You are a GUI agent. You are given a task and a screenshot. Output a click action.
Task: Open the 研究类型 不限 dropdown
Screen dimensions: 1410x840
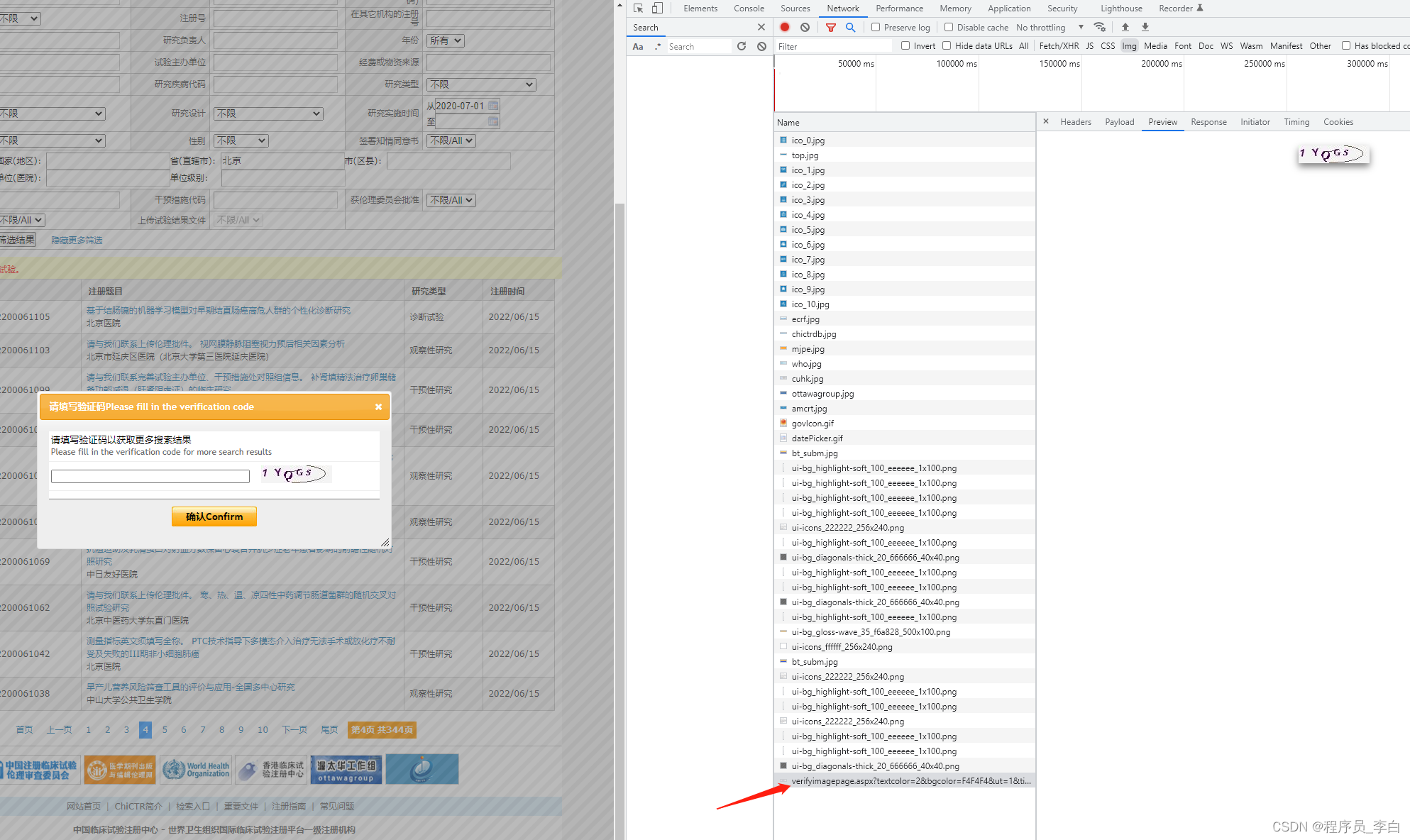[481, 84]
